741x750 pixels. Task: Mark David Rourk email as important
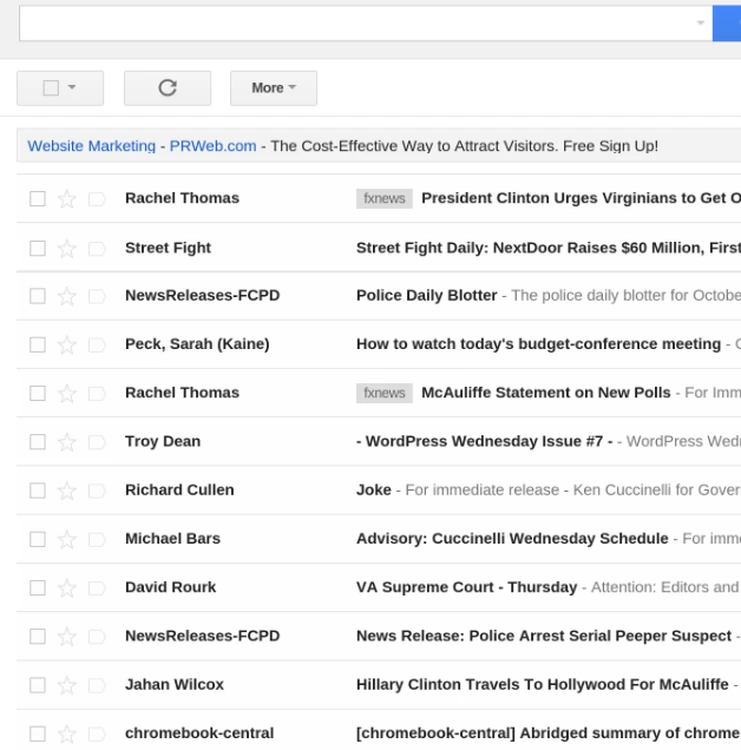[x=97, y=588]
